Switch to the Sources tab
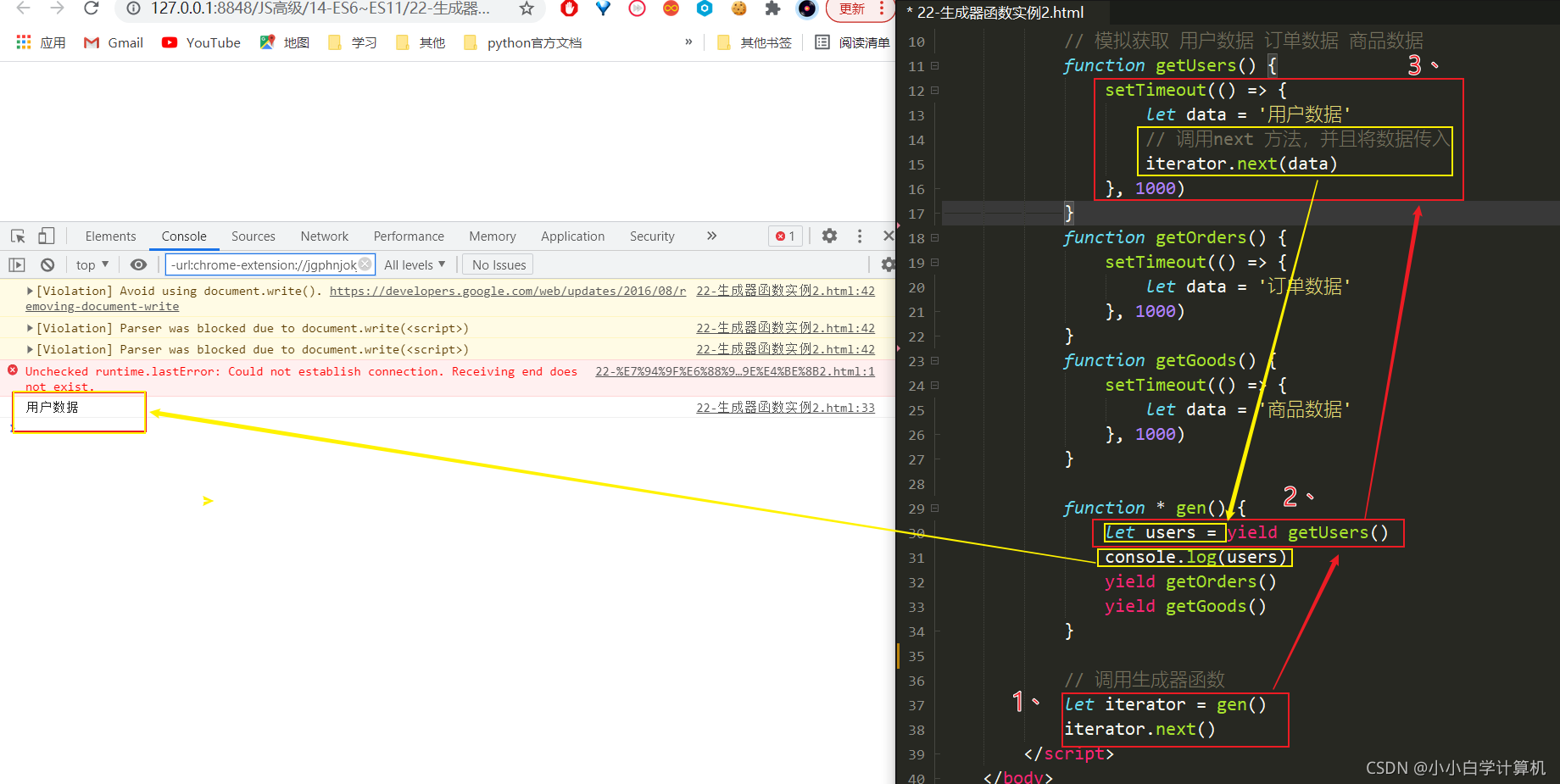Screen dimensions: 1560x784 pos(253,236)
